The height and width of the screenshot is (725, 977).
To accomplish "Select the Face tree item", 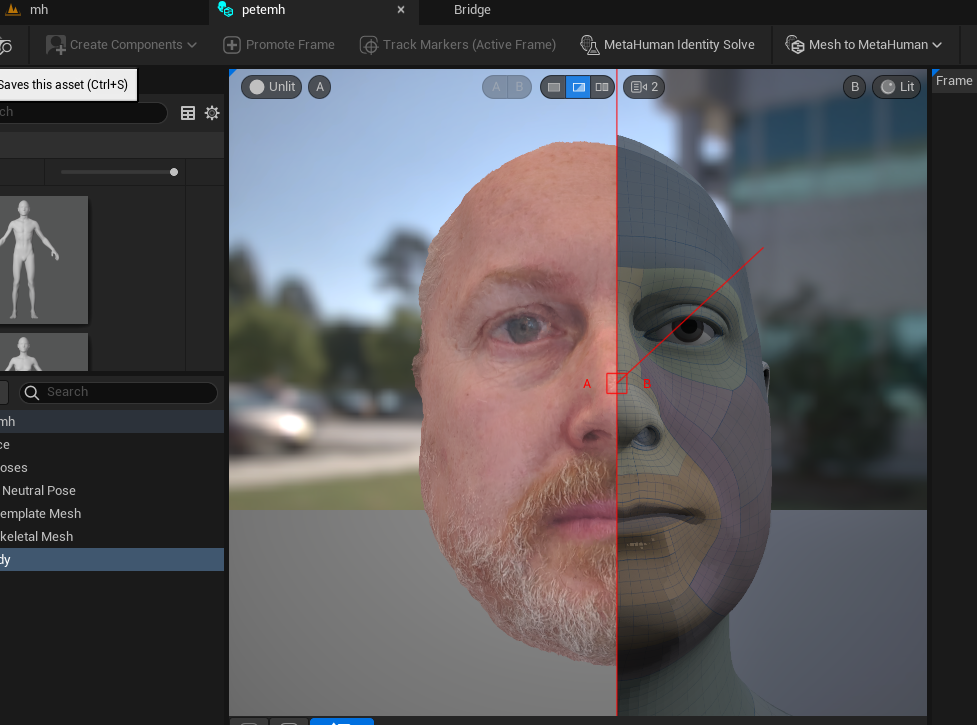I will click(112, 445).
